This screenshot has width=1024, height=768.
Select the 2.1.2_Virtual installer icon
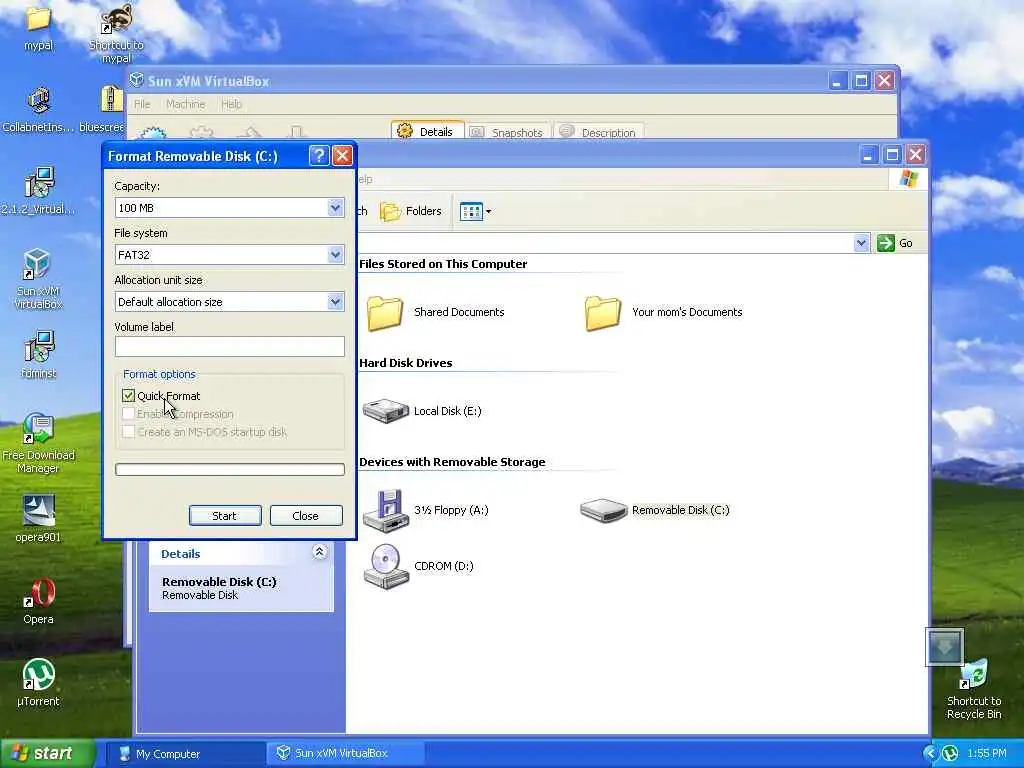point(38,191)
